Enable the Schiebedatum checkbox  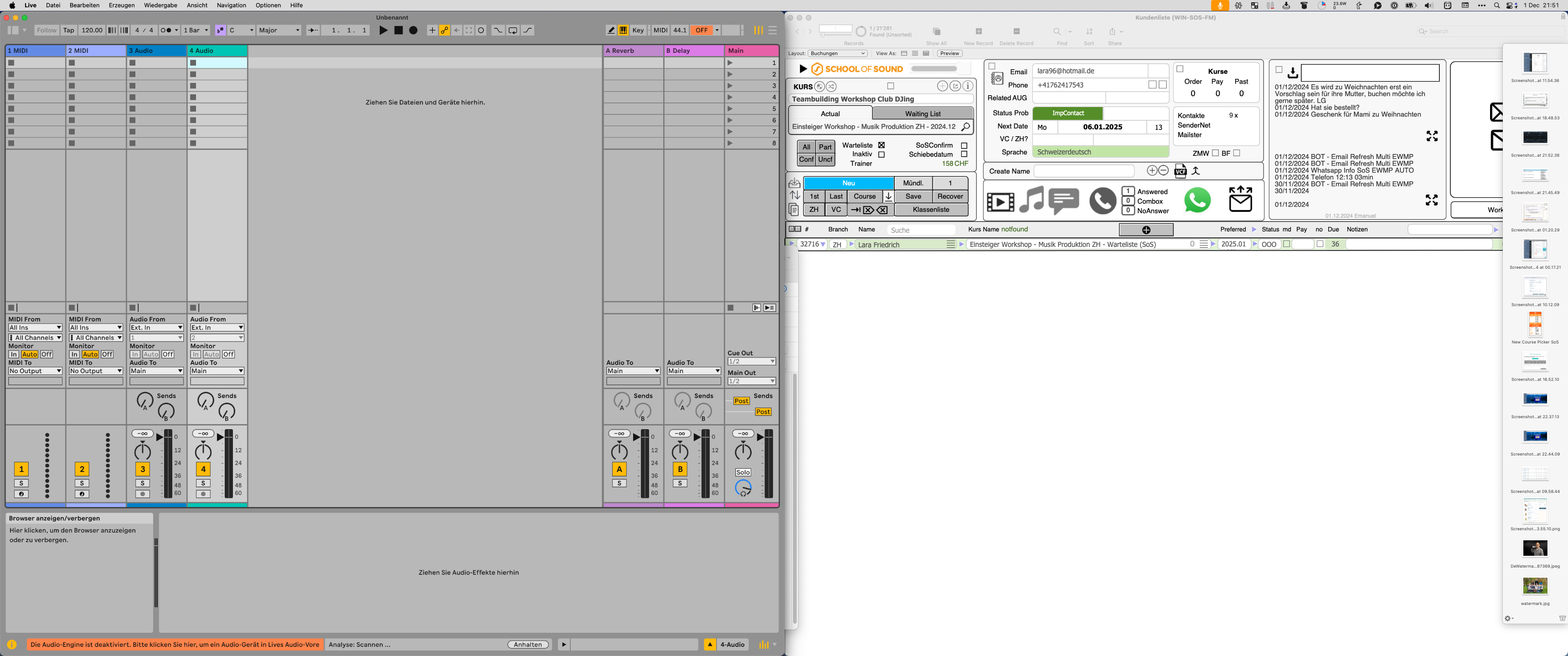coord(964,154)
